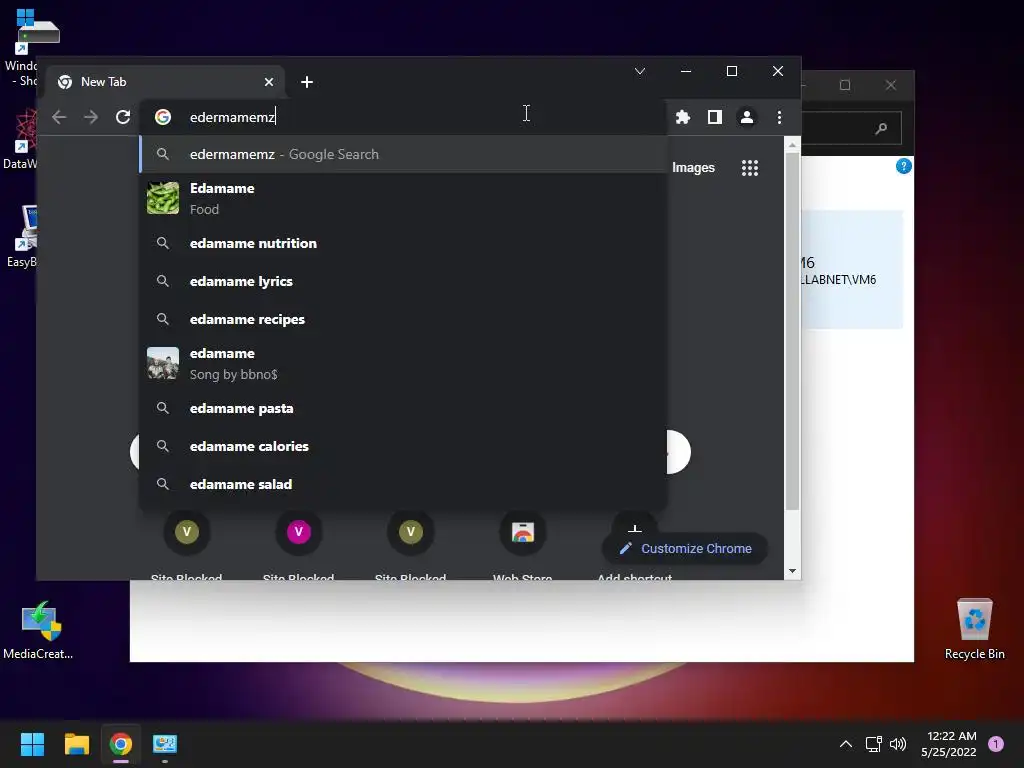Image resolution: width=1024 pixels, height=768 pixels.
Task: Select edermamemz Google Search suggestion
Action: [x=404, y=154]
